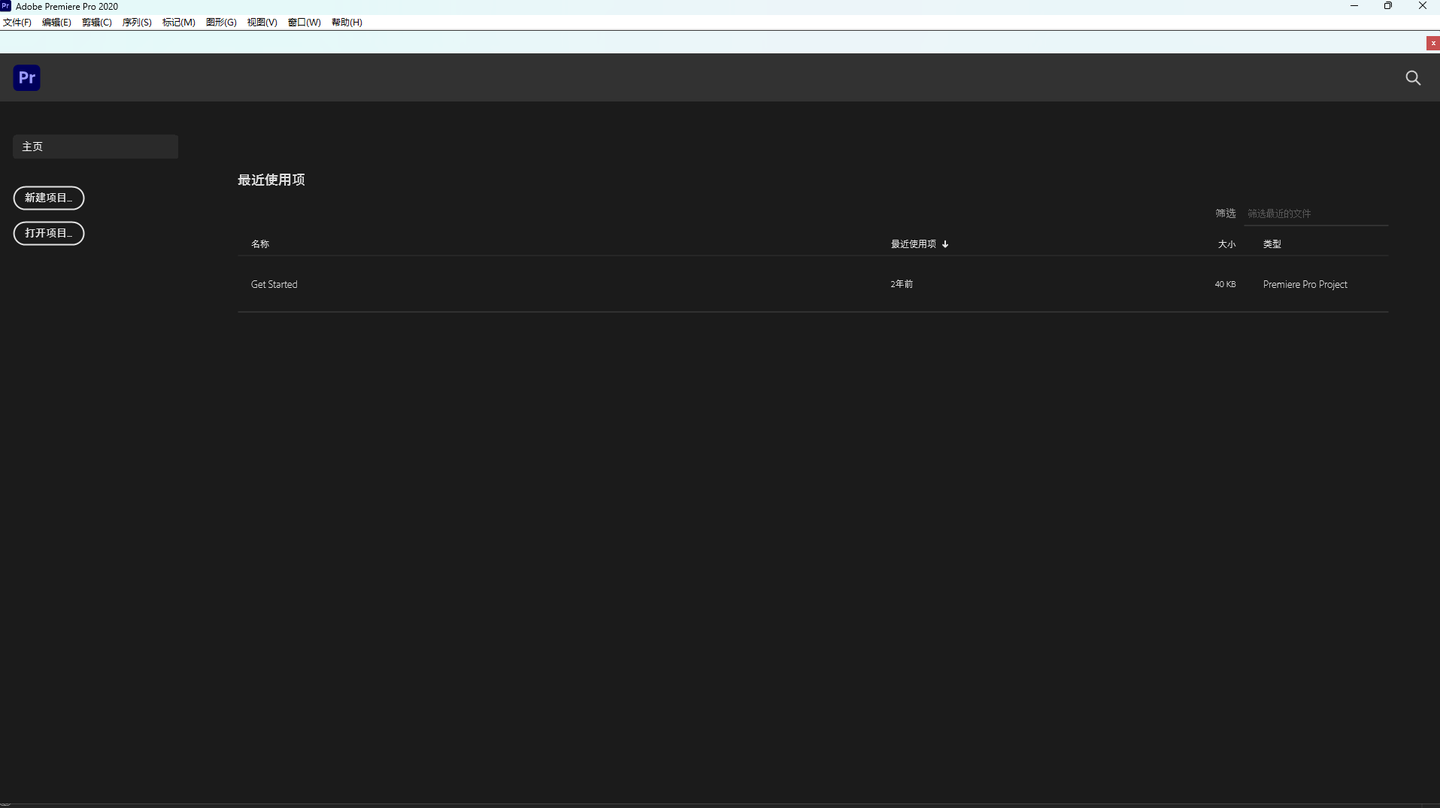This screenshot has height=808, width=1440.
Task: Open the 帮助(H) menu
Action: [x=347, y=22]
